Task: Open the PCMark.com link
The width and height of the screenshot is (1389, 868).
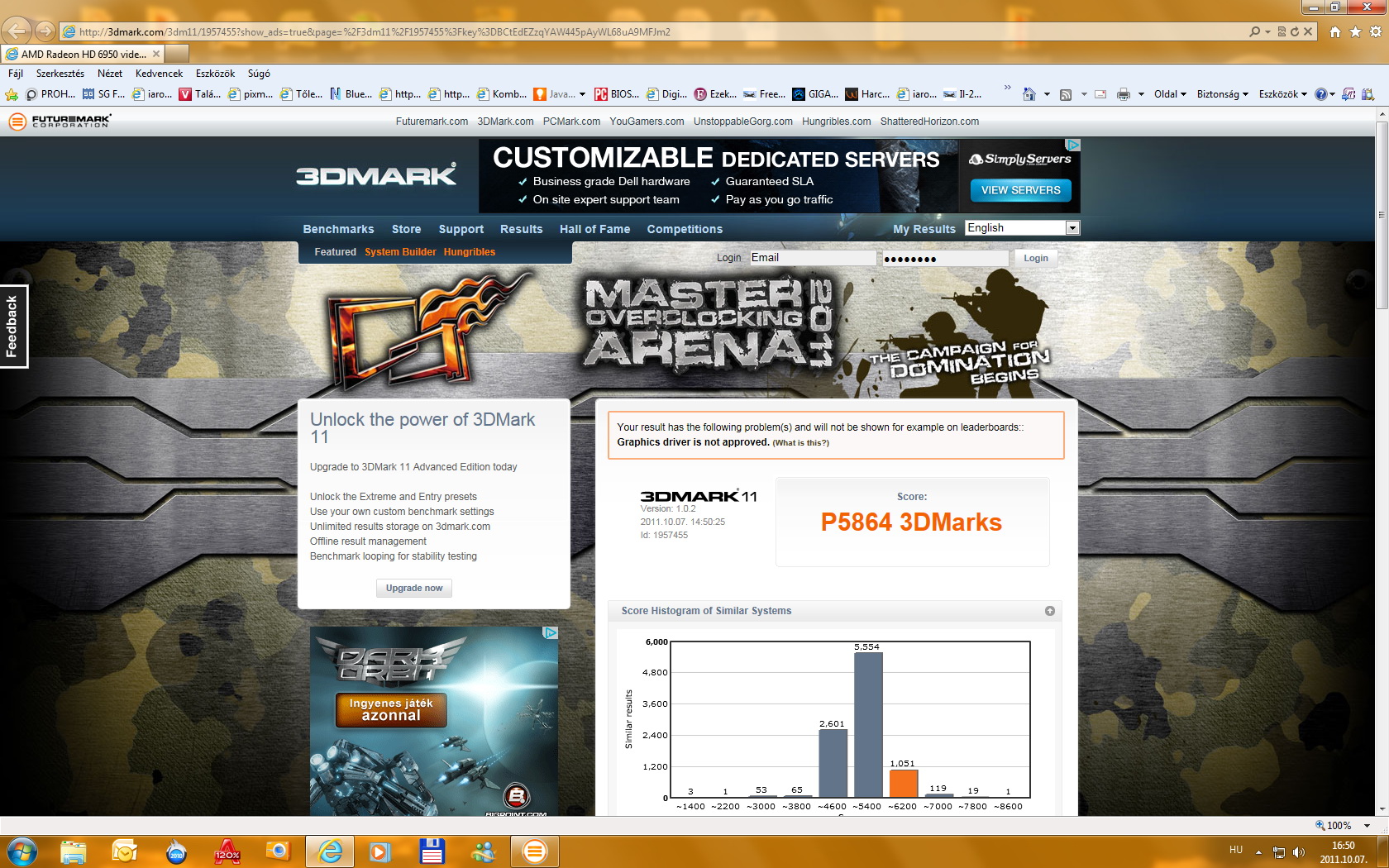Action: [571, 122]
